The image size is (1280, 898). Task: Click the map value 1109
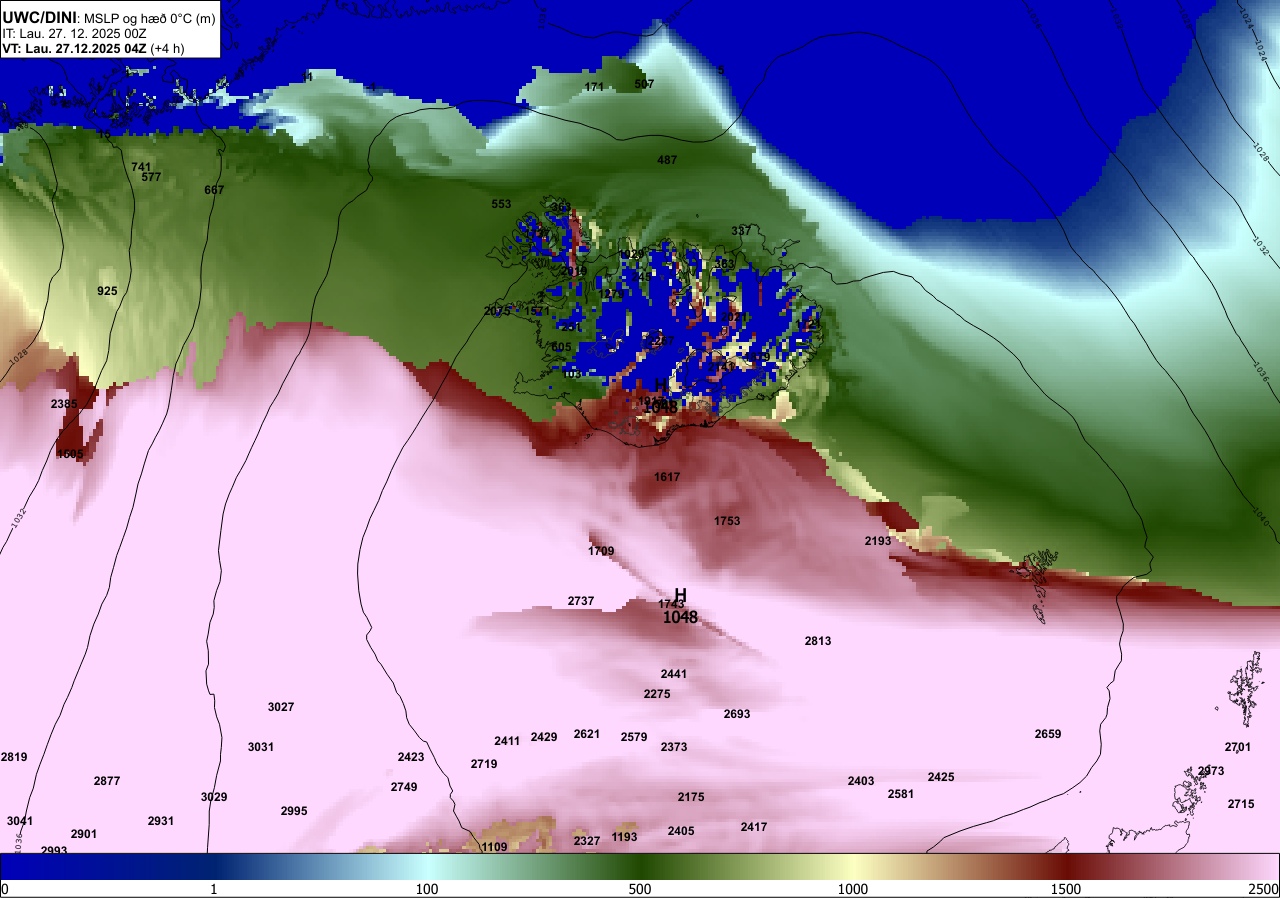[x=495, y=847]
